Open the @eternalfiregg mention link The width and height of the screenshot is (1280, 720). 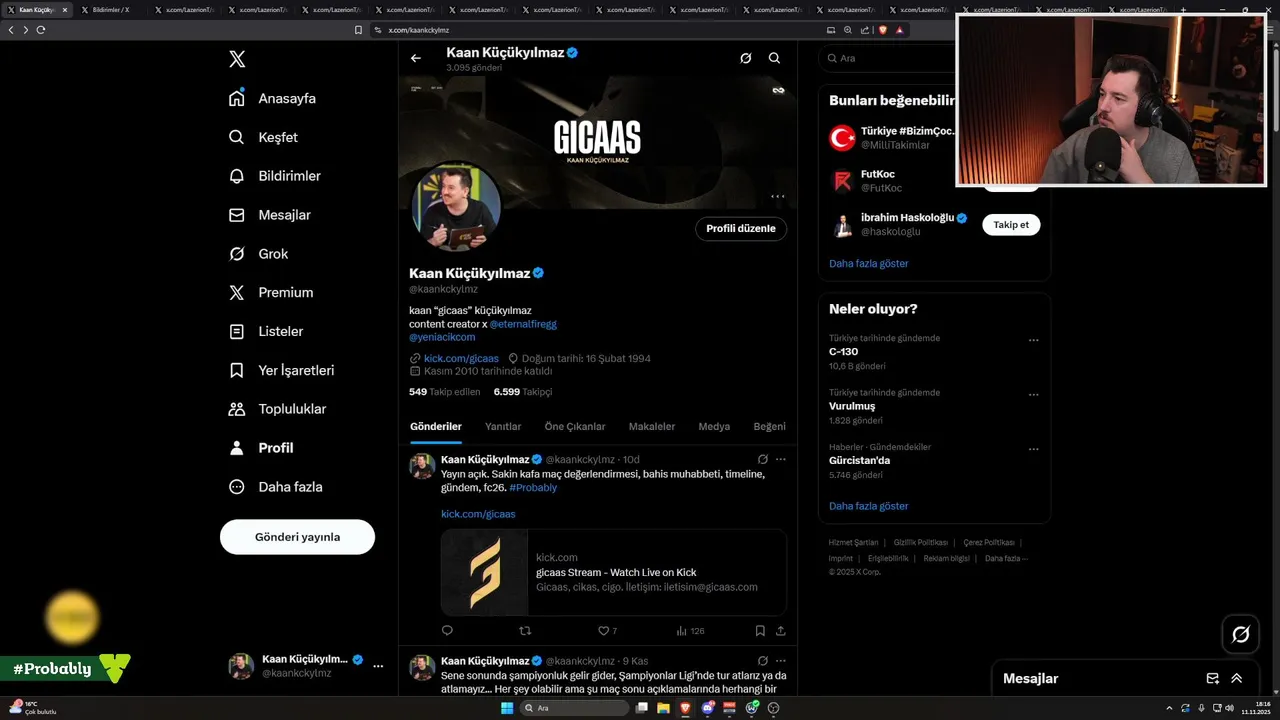pos(523,324)
